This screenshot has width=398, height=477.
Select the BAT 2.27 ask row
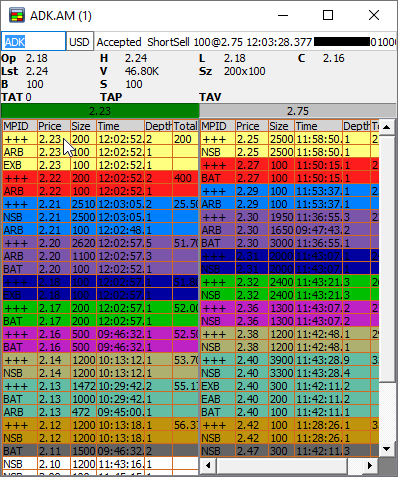[x=290, y=178]
